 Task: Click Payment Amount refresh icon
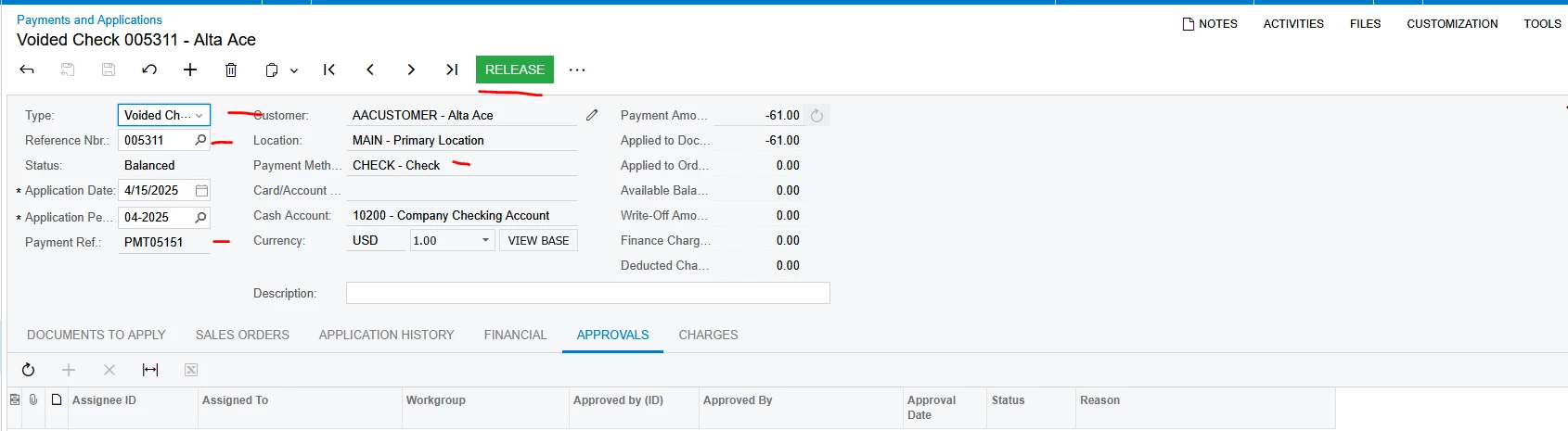point(816,116)
